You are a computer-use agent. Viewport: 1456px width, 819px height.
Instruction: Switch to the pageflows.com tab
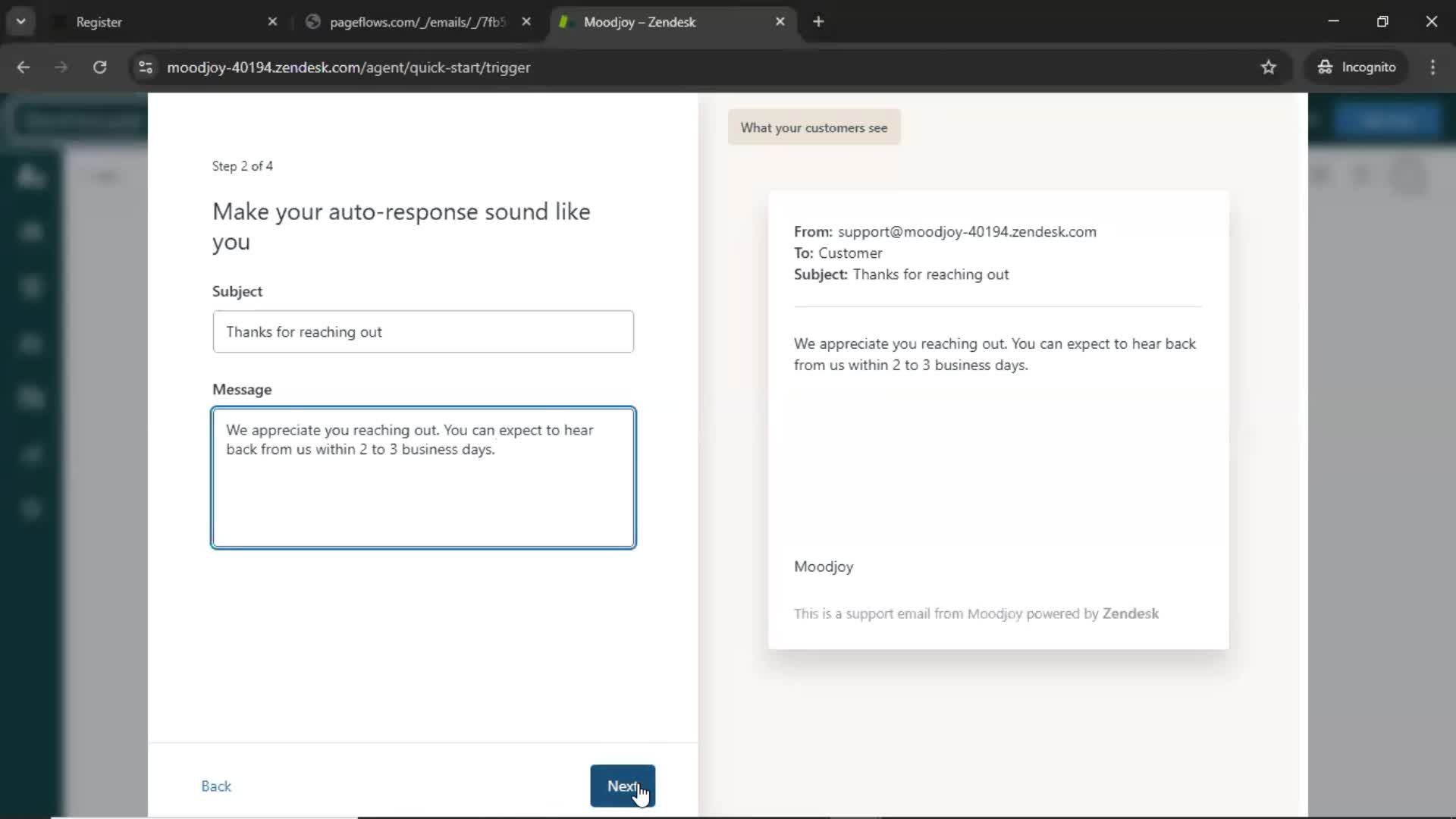tap(417, 22)
